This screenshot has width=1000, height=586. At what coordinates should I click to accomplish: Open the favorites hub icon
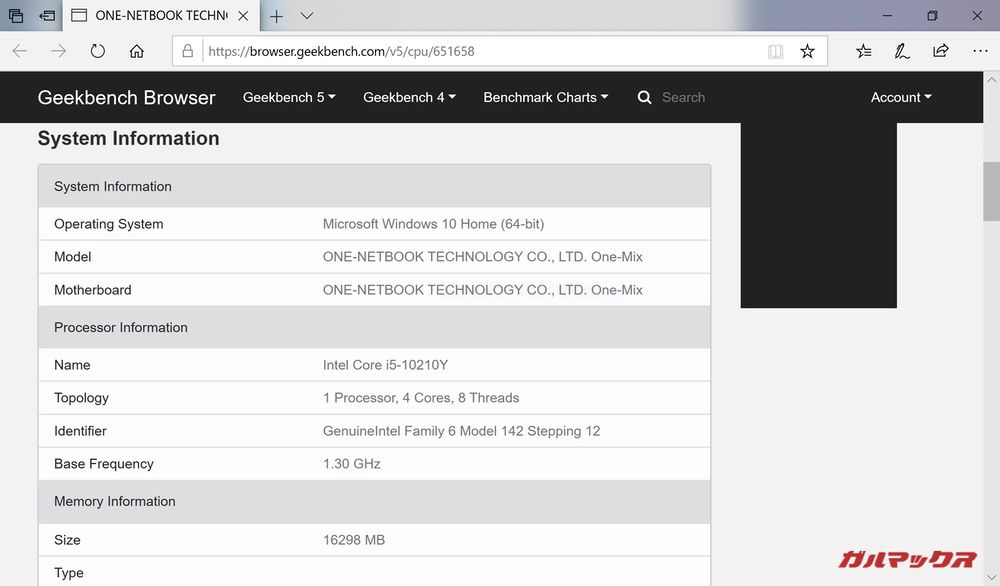[x=864, y=51]
